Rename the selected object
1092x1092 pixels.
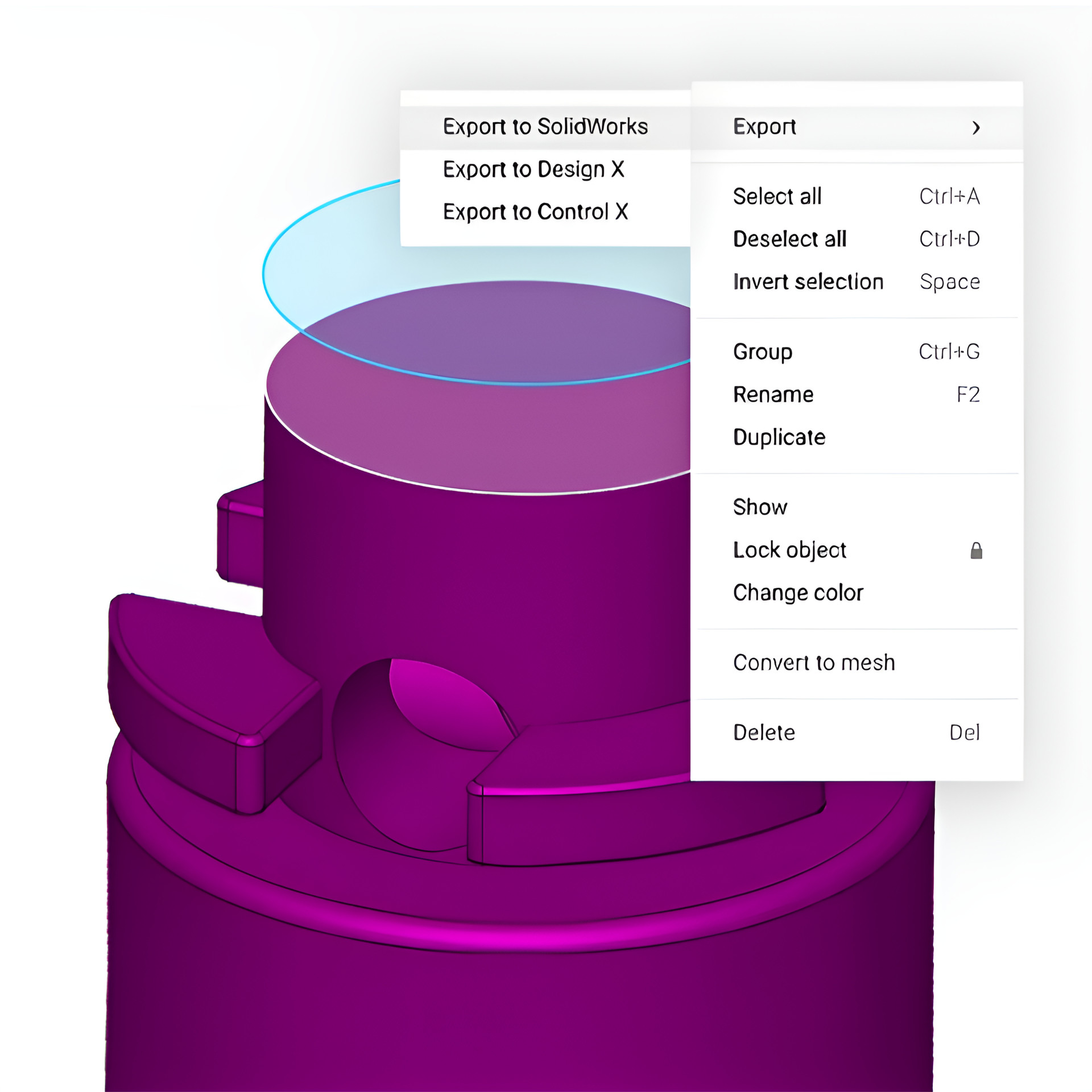pyautogui.click(x=773, y=395)
